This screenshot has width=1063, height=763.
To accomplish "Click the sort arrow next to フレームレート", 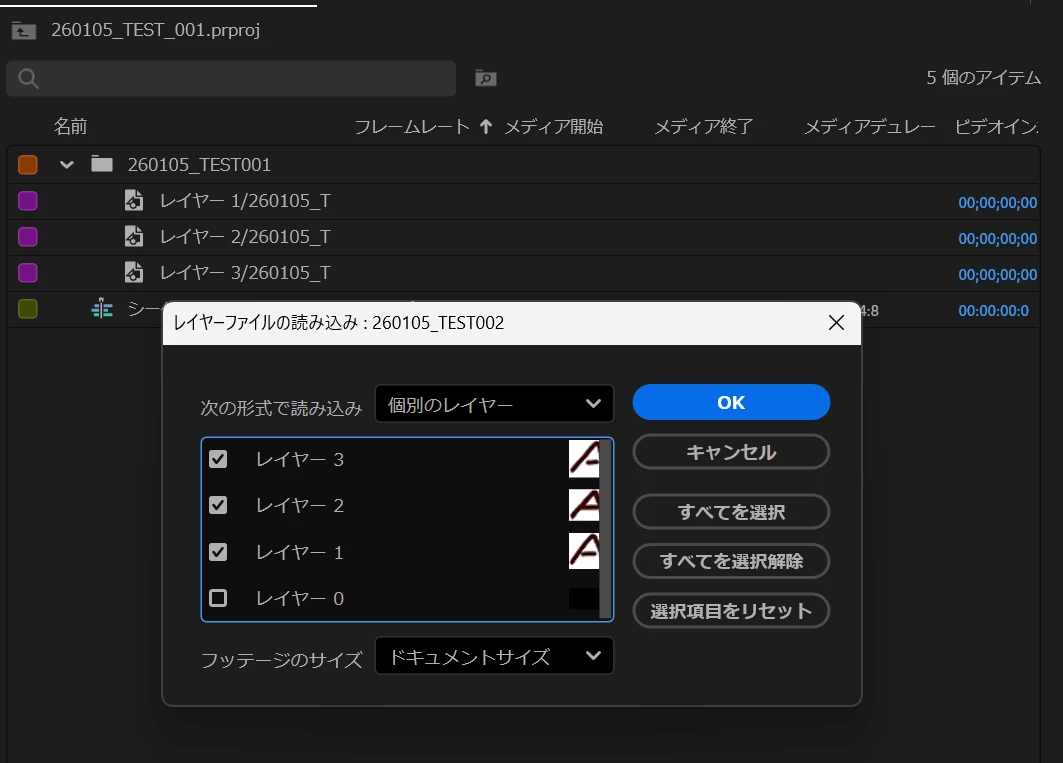I will [x=485, y=126].
